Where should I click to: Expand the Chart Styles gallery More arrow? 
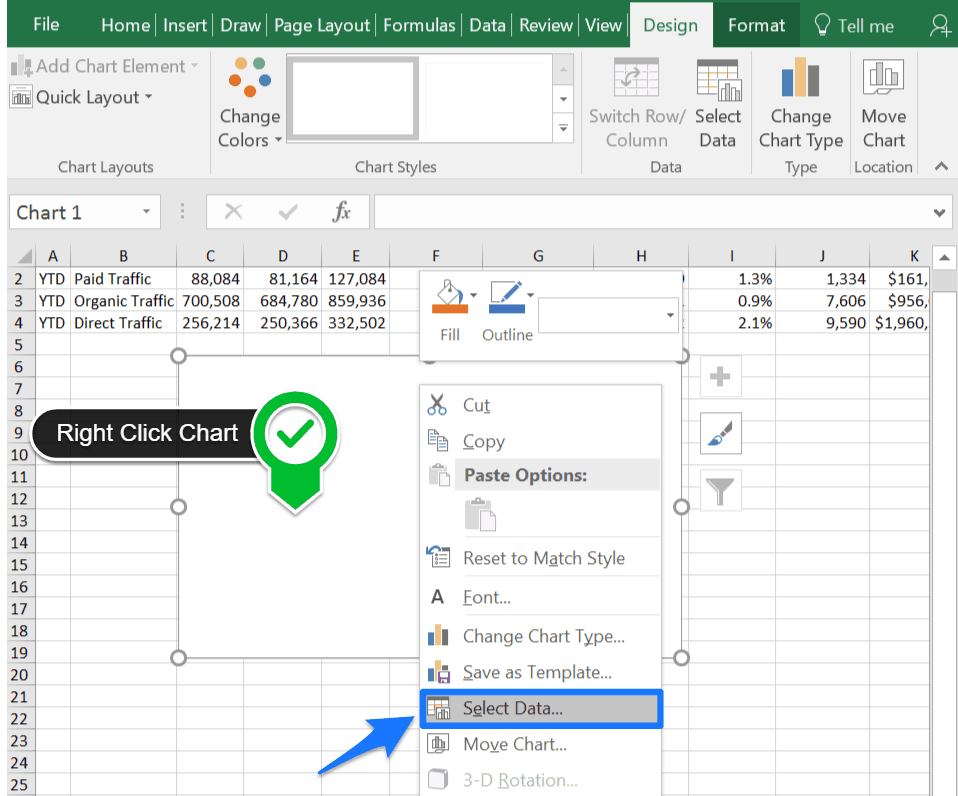coord(563,128)
